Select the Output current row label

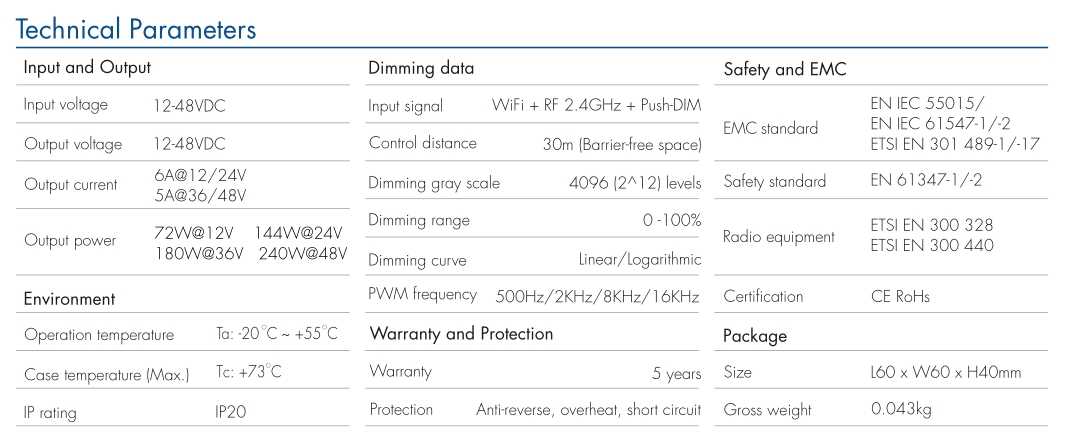click(x=71, y=185)
